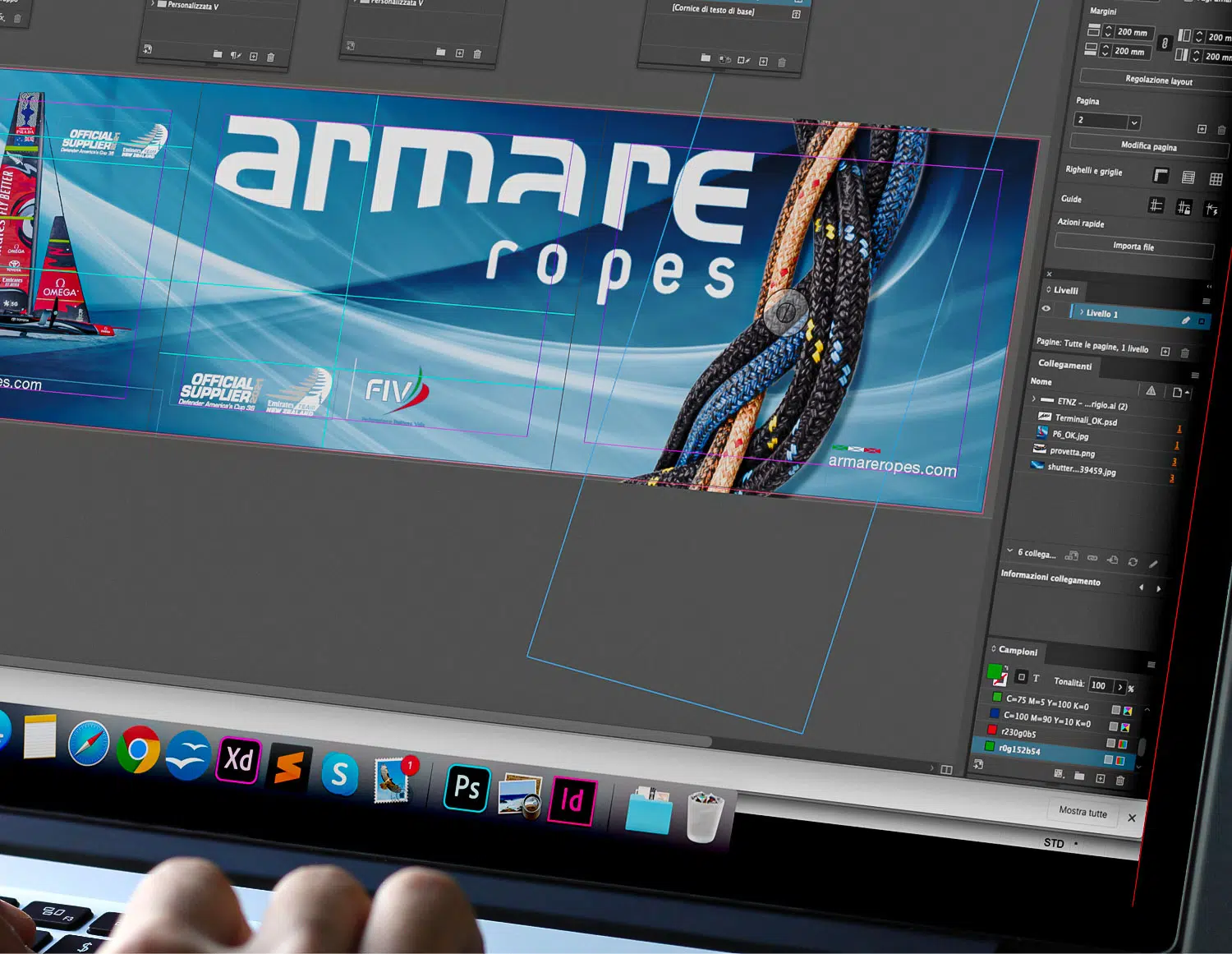Open Tonalità value dropdown arrow
The image size is (1232, 954).
coord(1119,687)
